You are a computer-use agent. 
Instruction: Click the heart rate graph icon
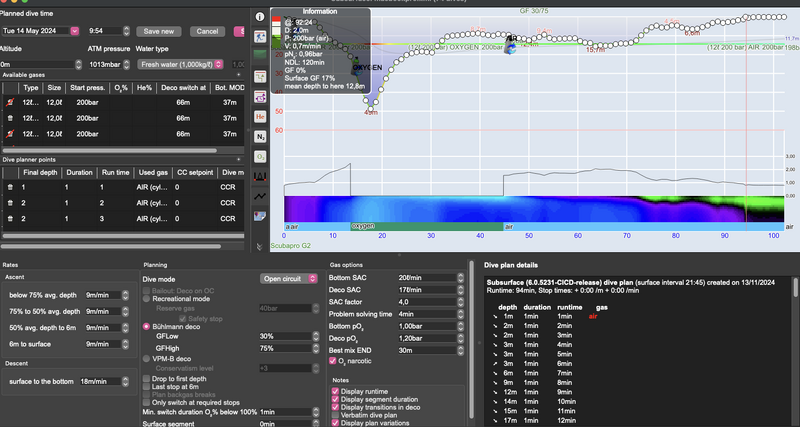tap(261, 198)
